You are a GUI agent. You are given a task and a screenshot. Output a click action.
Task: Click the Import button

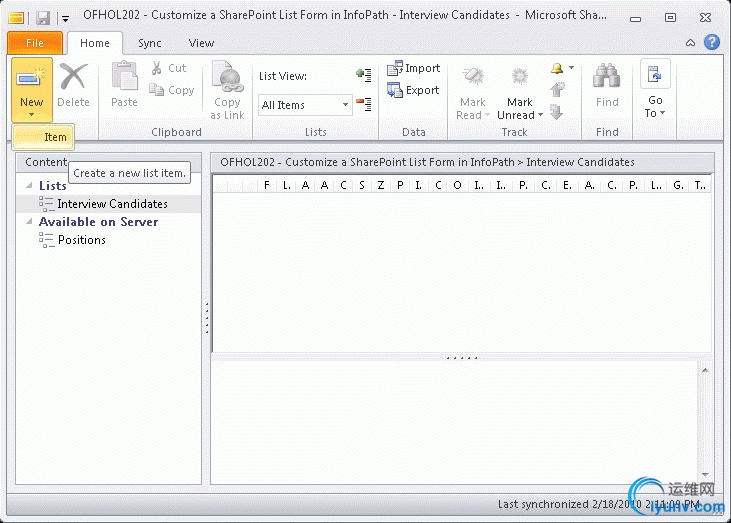pyautogui.click(x=414, y=68)
